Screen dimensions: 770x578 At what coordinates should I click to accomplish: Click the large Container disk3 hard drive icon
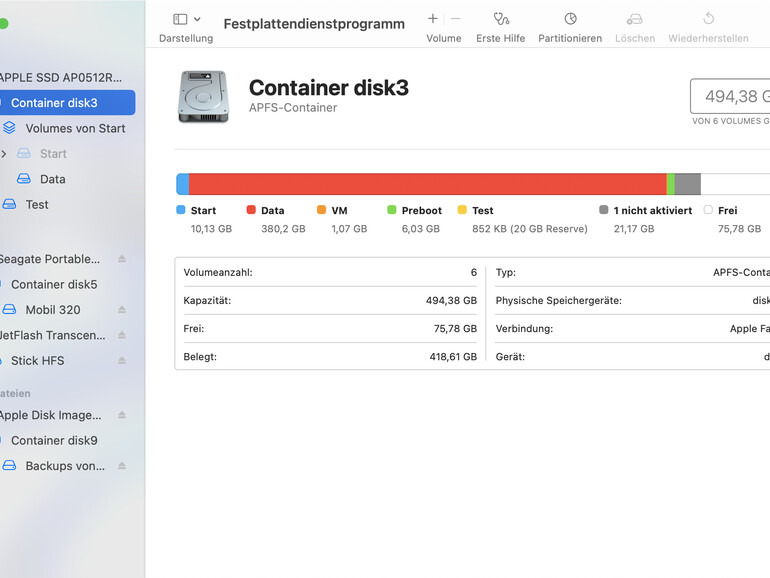(203, 97)
